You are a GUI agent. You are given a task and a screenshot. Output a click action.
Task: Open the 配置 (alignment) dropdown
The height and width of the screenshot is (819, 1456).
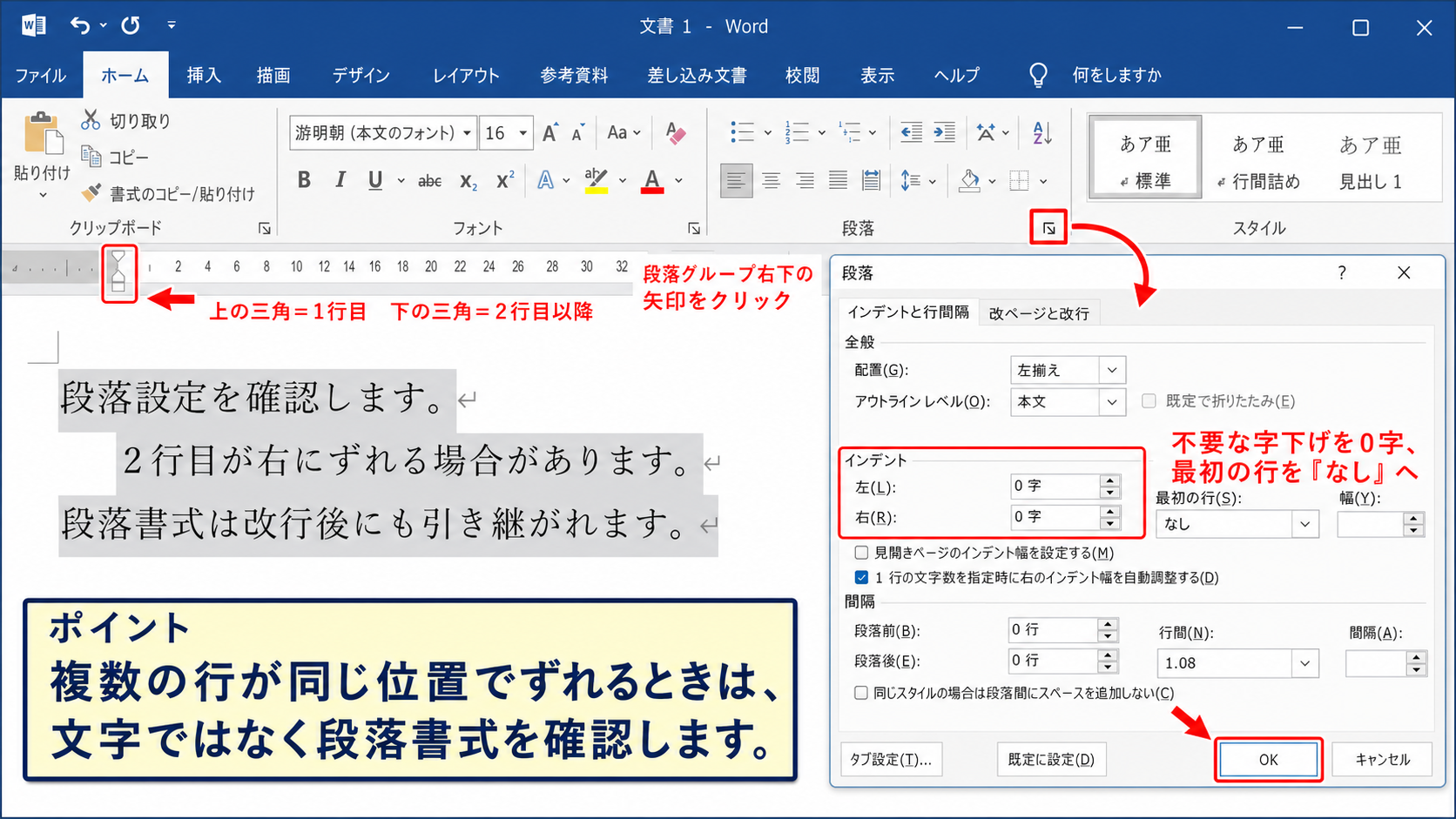pyautogui.click(x=1112, y=370)
